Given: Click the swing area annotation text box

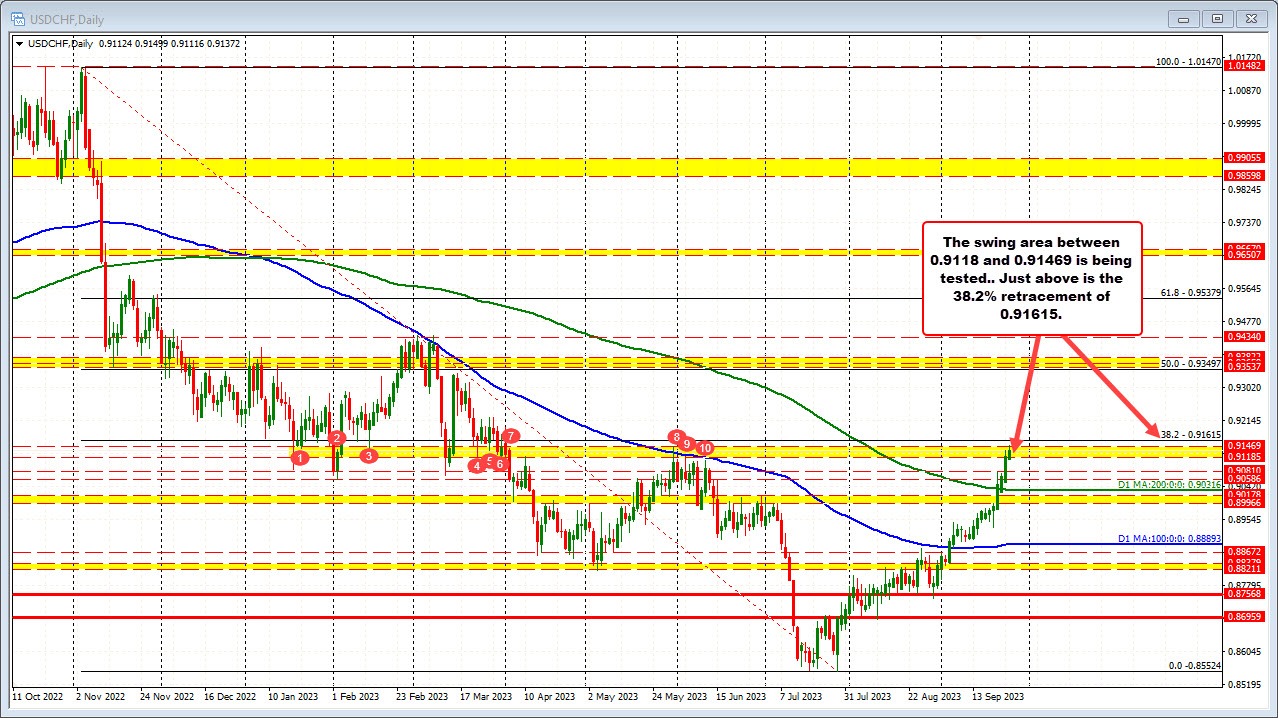Looking at the screenshot, I should pyautogui.click(x=1033, y=278).
